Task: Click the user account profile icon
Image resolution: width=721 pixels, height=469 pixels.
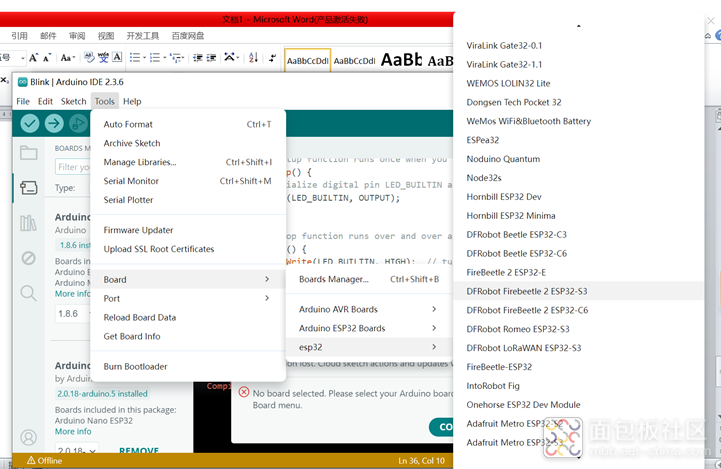Action: 28,438
